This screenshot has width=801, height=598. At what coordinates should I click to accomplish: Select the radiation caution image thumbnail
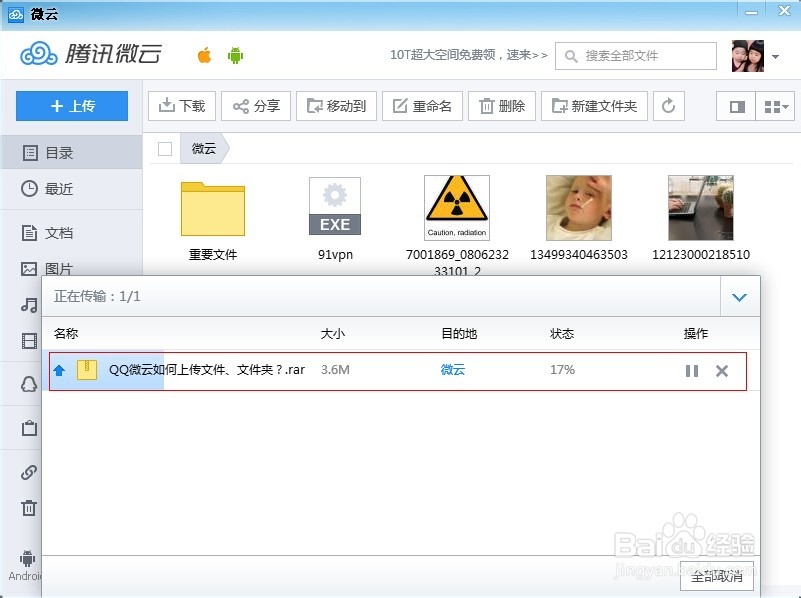(457, 208)
